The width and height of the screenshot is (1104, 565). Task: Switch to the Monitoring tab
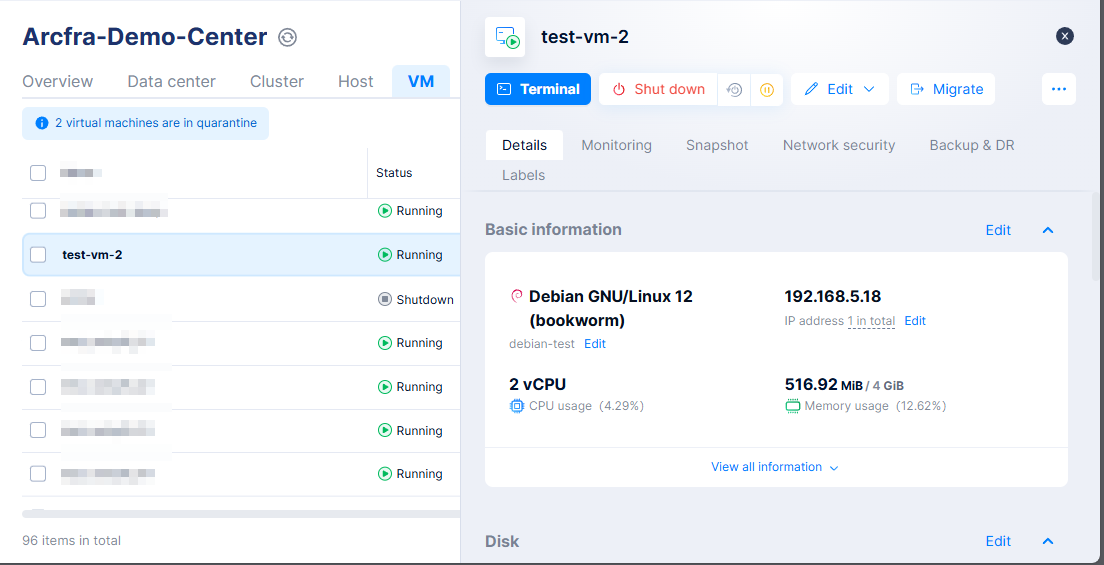click(x=616, y=145)
